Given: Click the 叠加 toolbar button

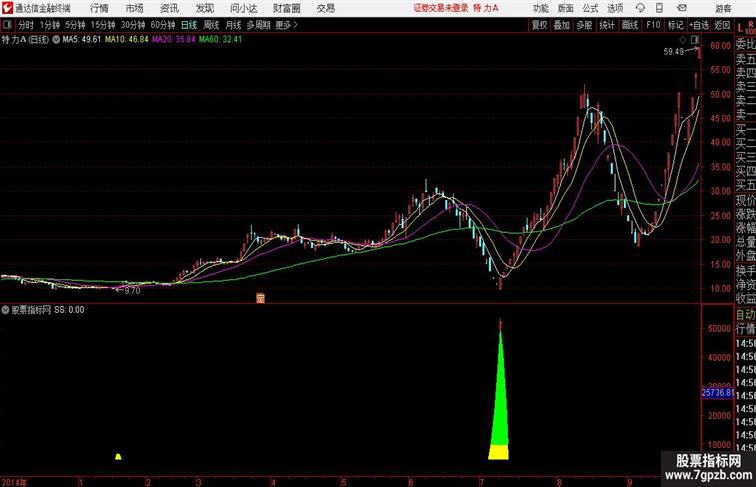Looking at the screenshot, I should pyautogui.click(x=562, y=25).
